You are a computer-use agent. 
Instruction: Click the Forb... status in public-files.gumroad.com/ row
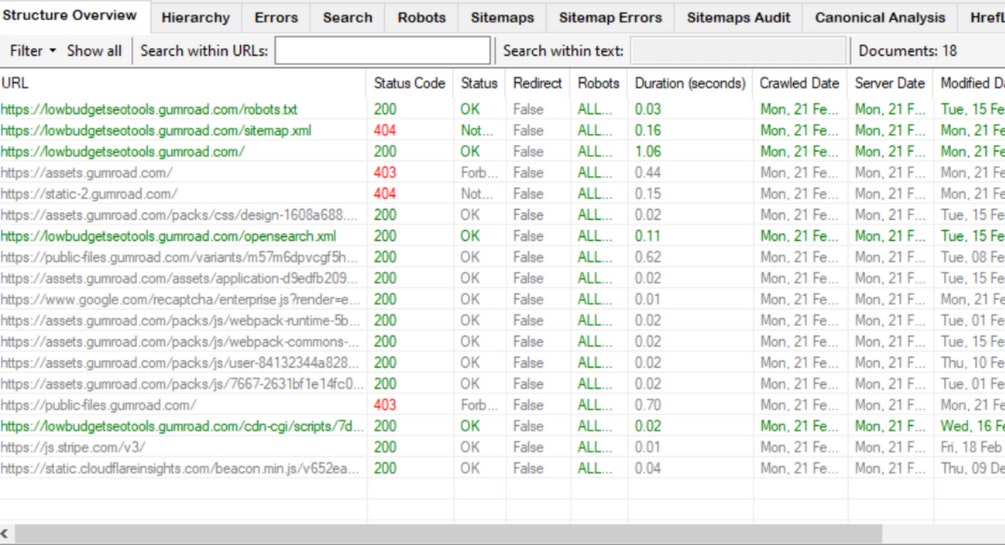tap(479, 406)
